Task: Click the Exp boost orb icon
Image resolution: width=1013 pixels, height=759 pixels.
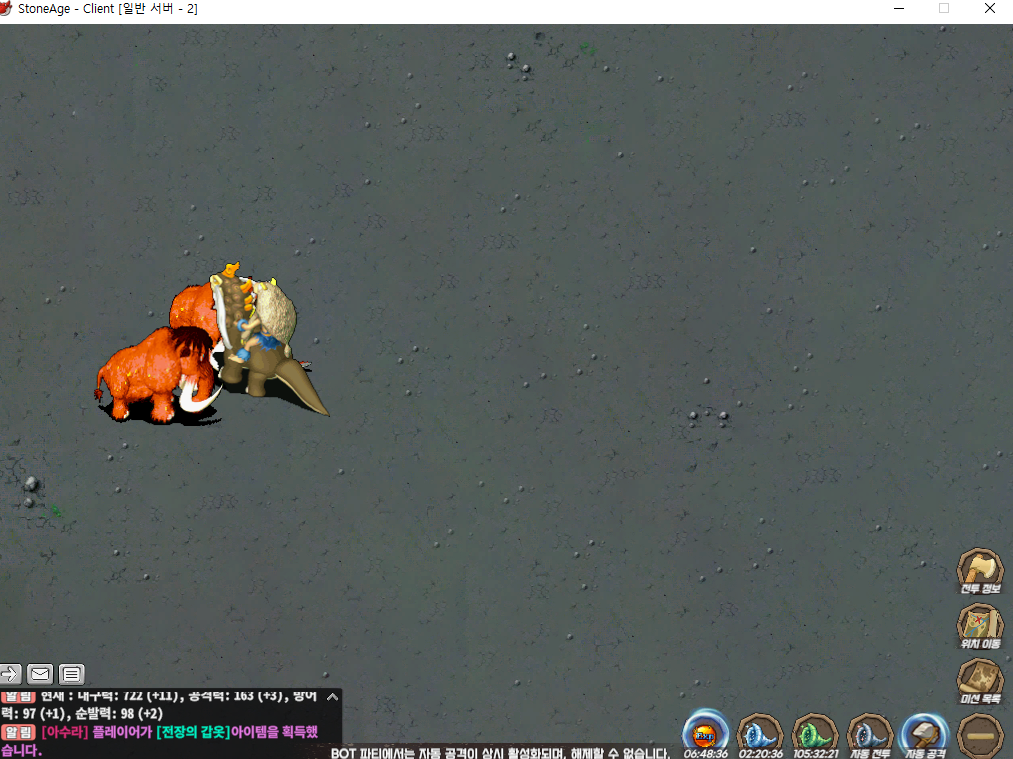Action: [705, 733]
